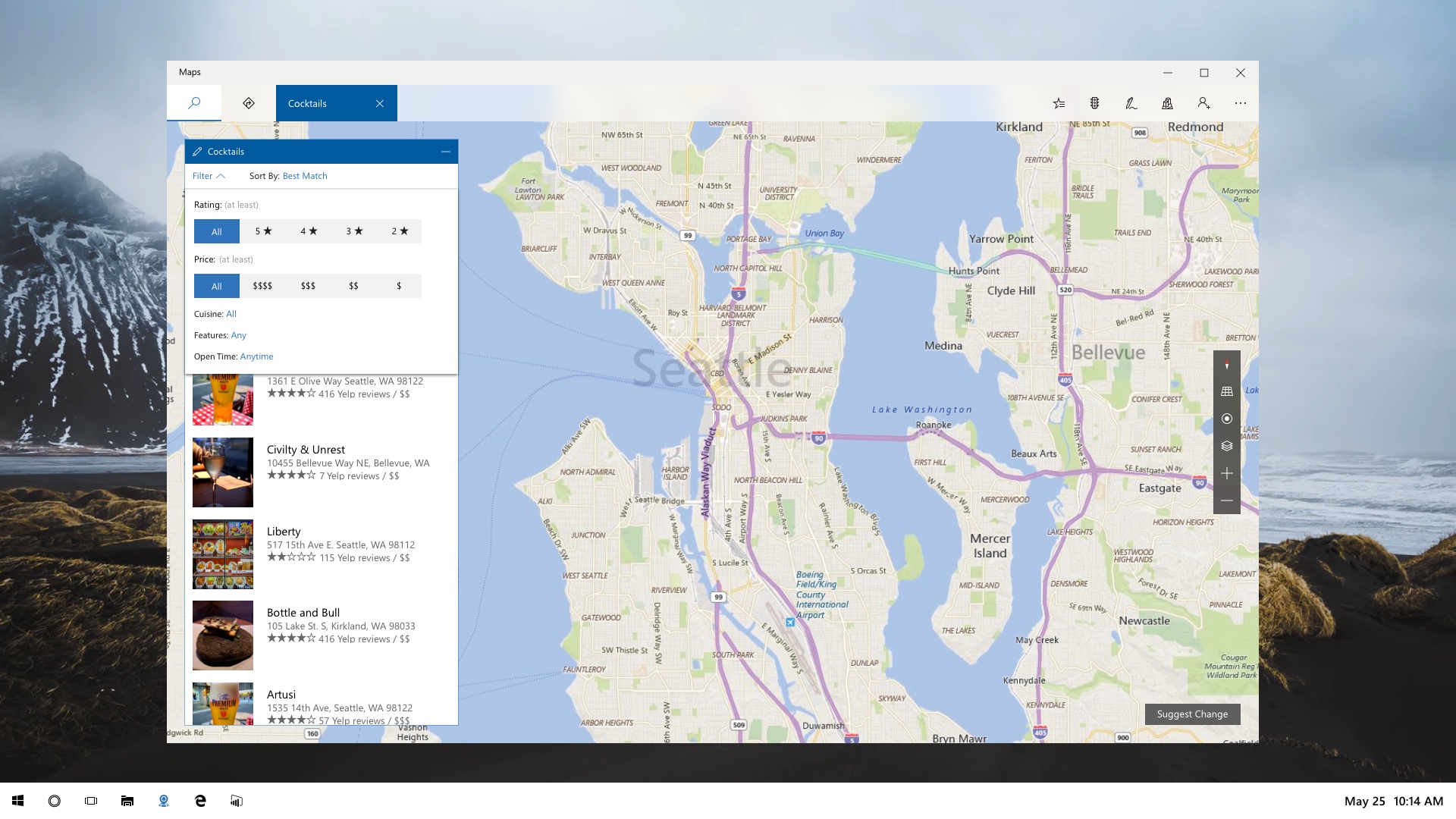Open Task View on taskbar
1456x819 pixels.
91,801
